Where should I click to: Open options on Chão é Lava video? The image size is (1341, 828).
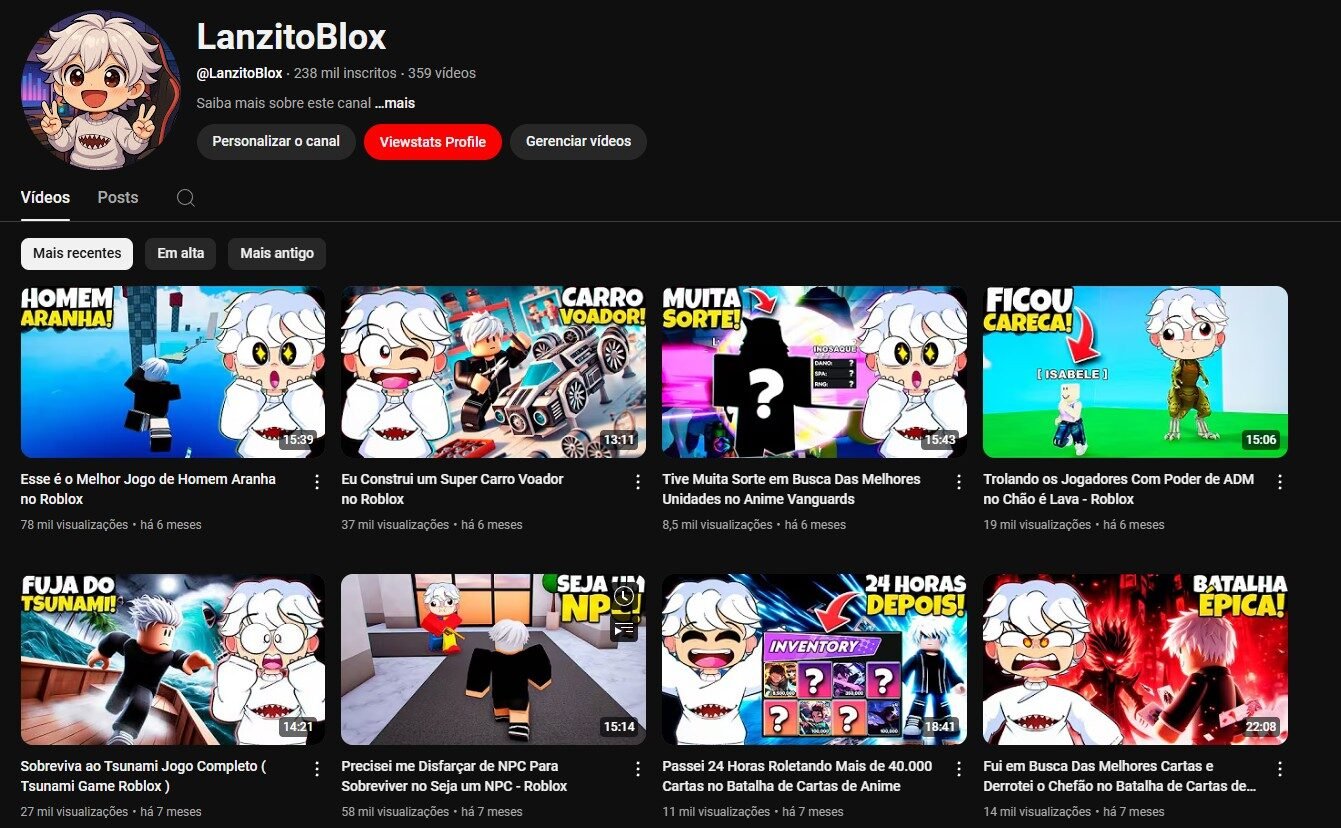(x=1280, y=482)
